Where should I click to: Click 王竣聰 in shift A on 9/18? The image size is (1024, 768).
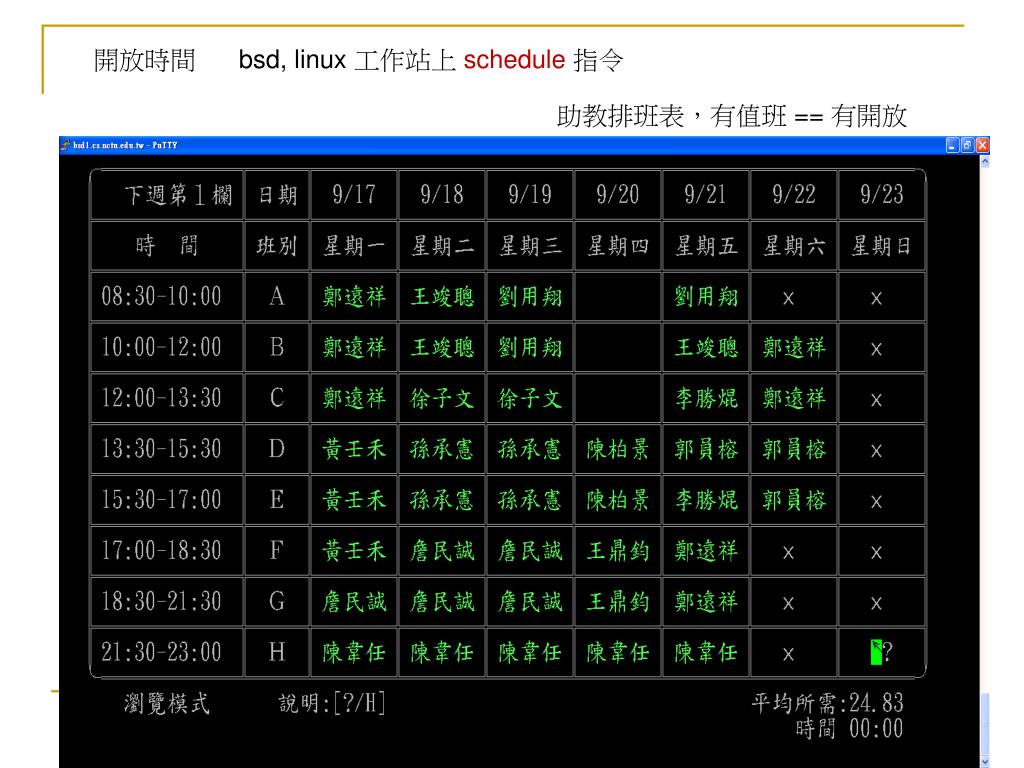[x=442, y=296]
